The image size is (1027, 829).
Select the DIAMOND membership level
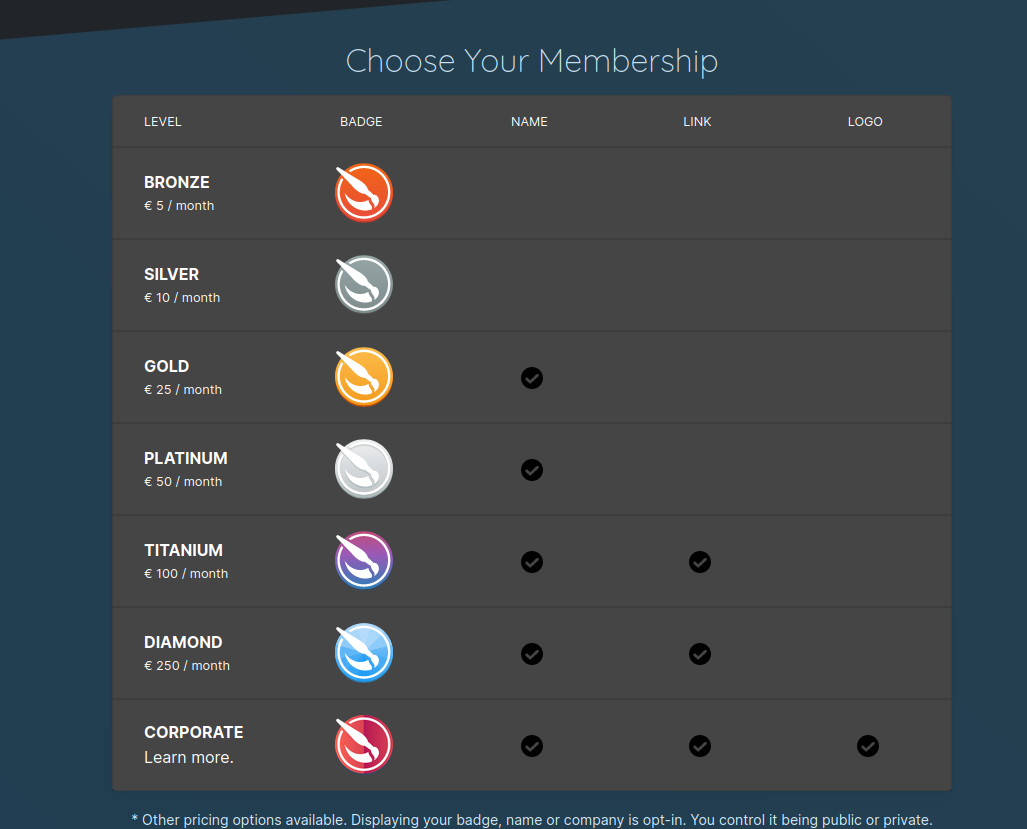coord(183,642)
